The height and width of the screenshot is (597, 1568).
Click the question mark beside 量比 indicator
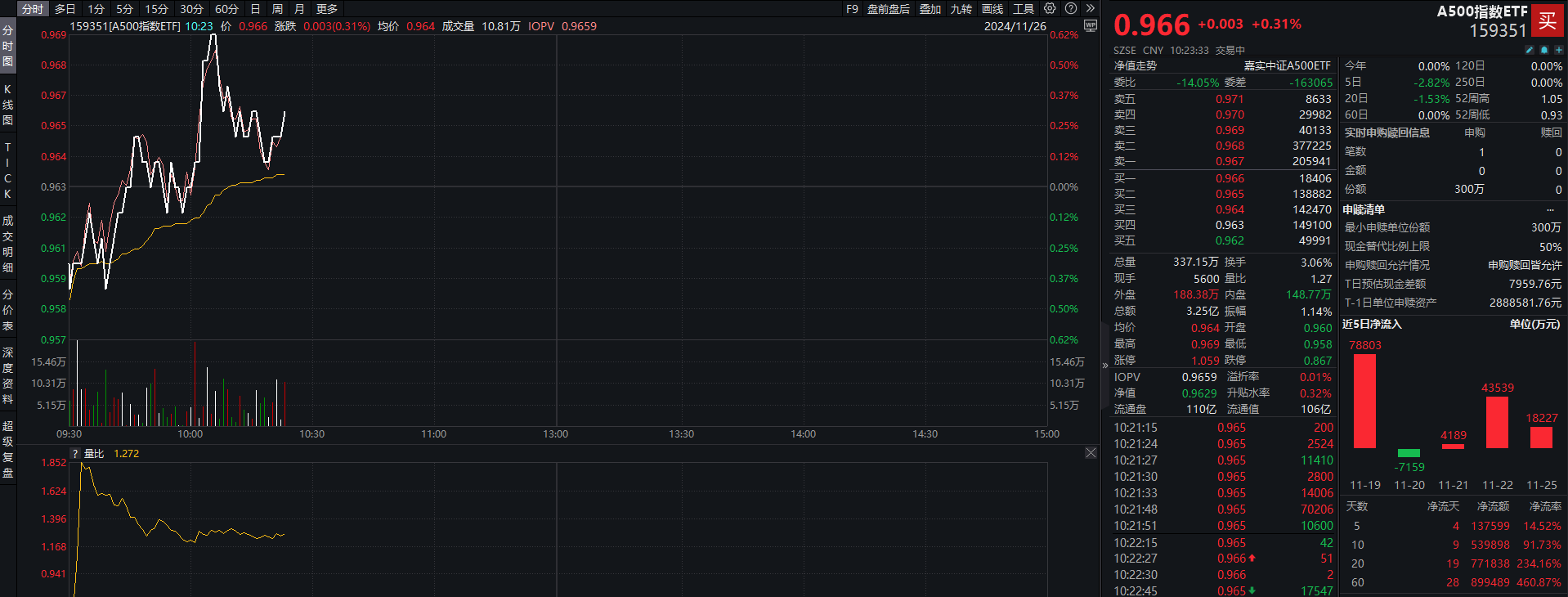point(75,454)
